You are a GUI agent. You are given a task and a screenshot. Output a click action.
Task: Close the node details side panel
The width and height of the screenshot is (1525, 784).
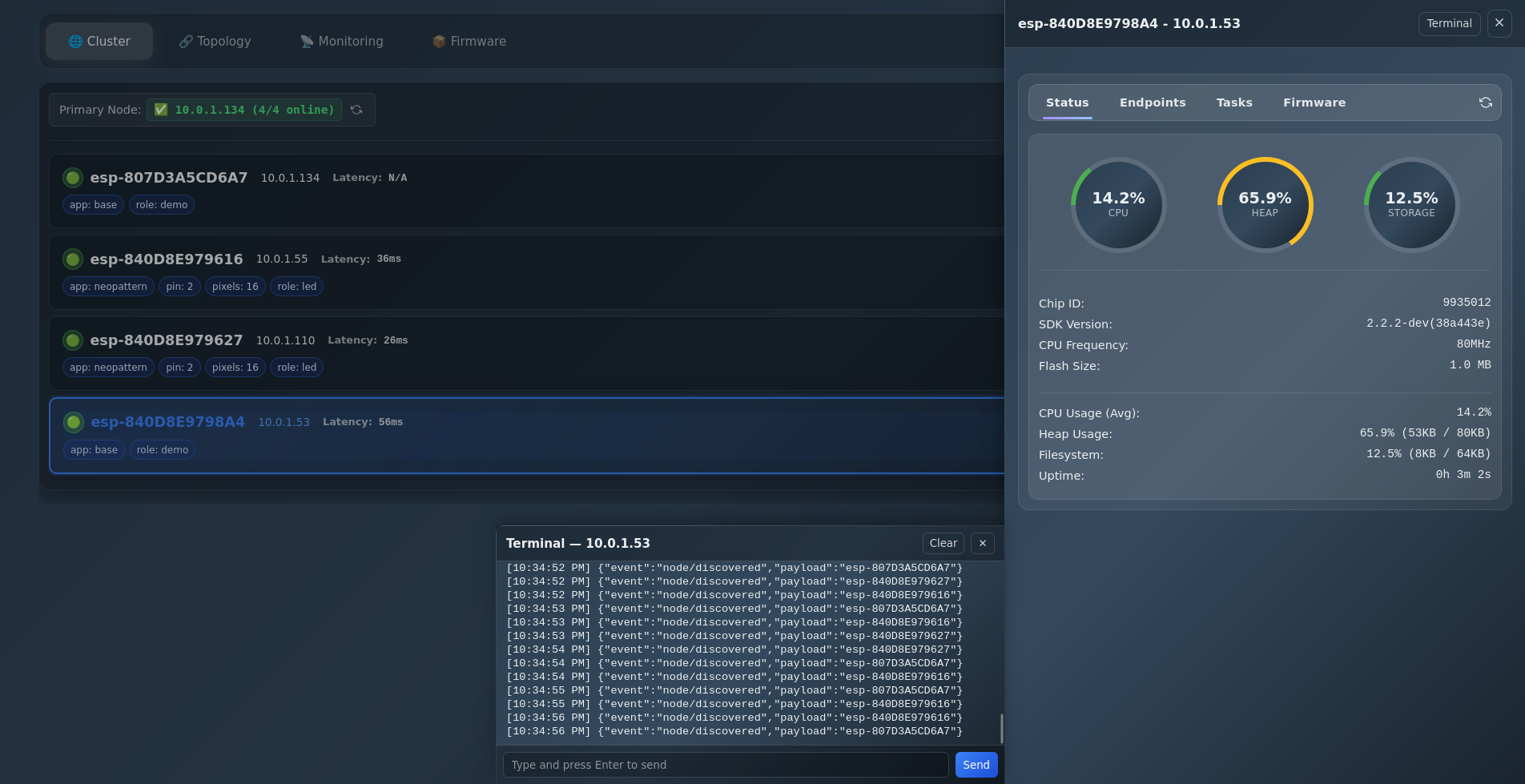pos(1499,23)
